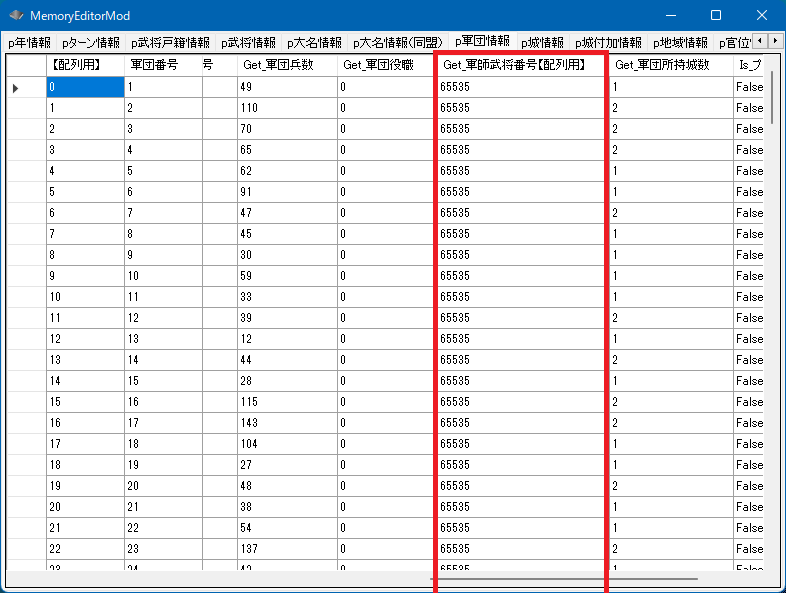Click the 軍団番号 column header

tap(154, 65)
